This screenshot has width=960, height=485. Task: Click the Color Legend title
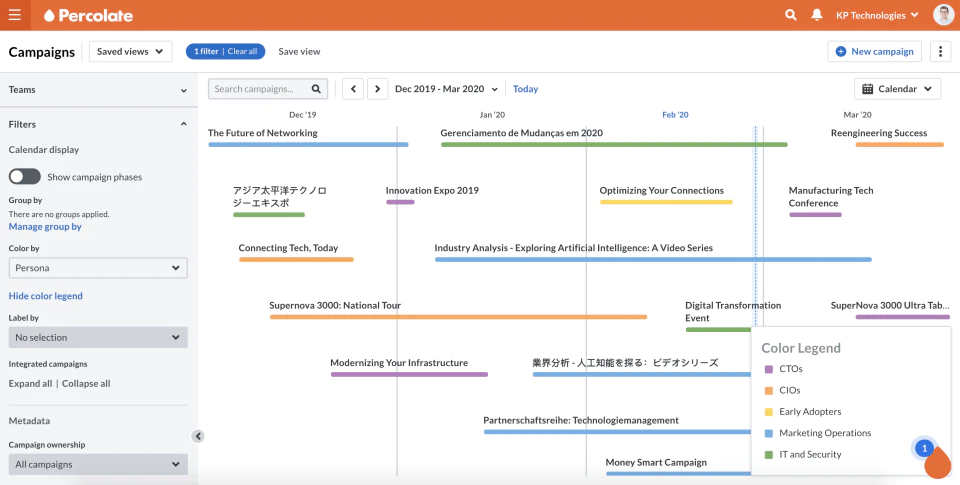pyautogui.click(x=801, y=348)
